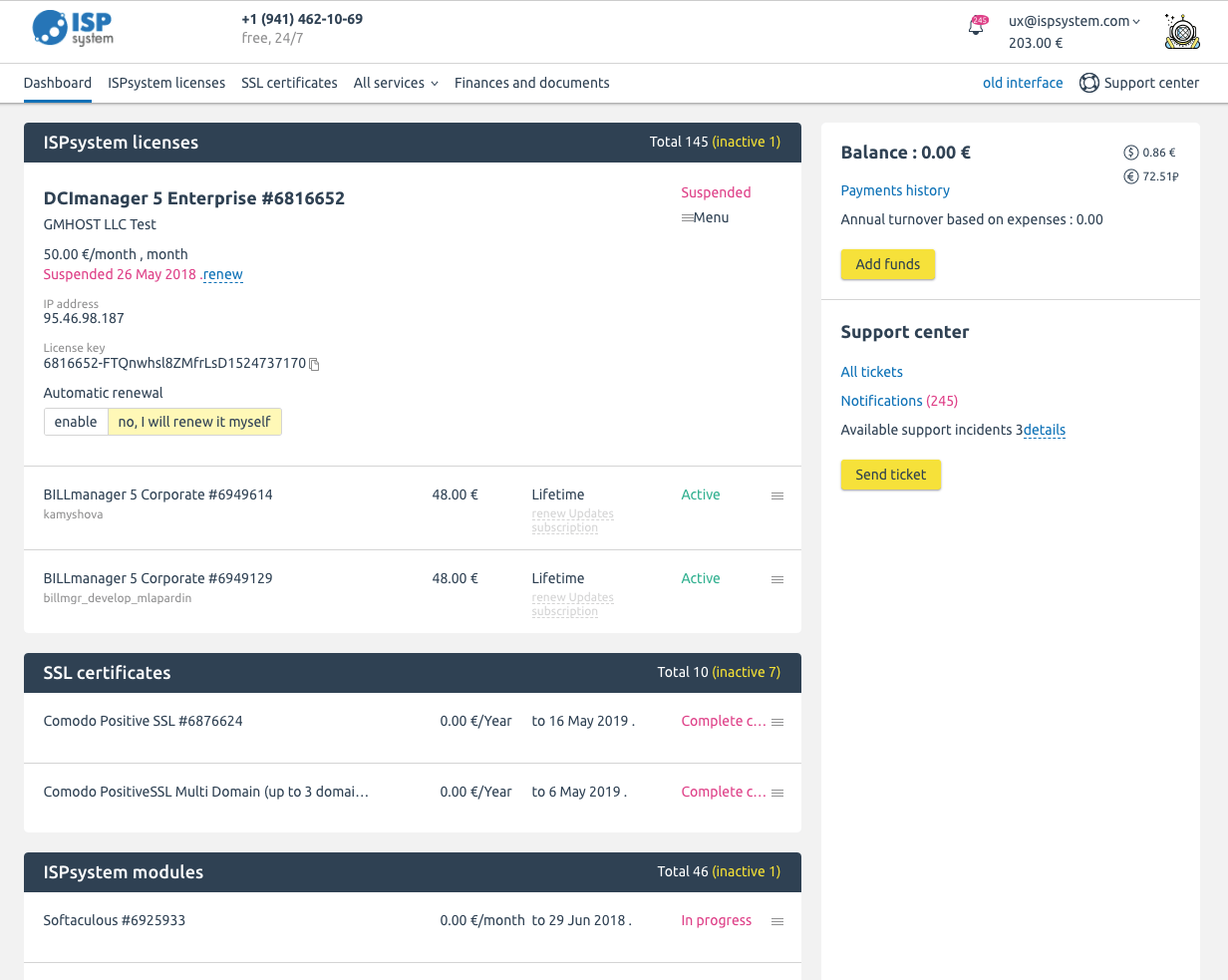Select 'no, I will renew it myself' option
The width and height of the screenshot is (1228, 980).
coord(194,422)
